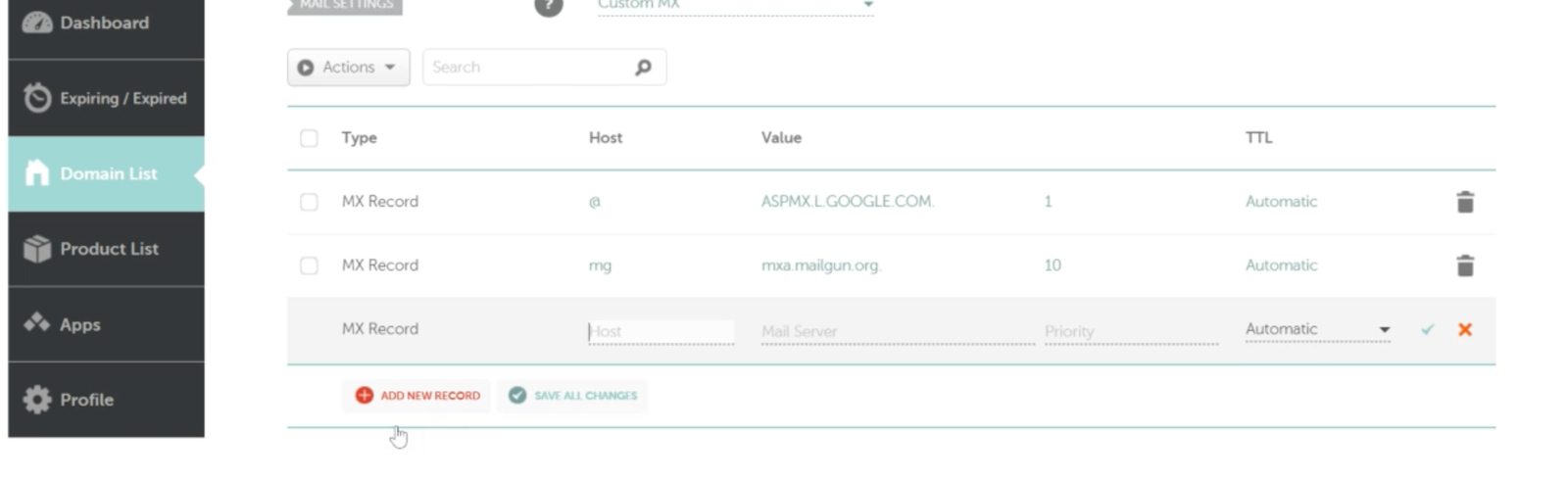The height and width of the screenshot is (480, 1568).
Task: Check the mg MX record checkbox
Action: (309, 265)
